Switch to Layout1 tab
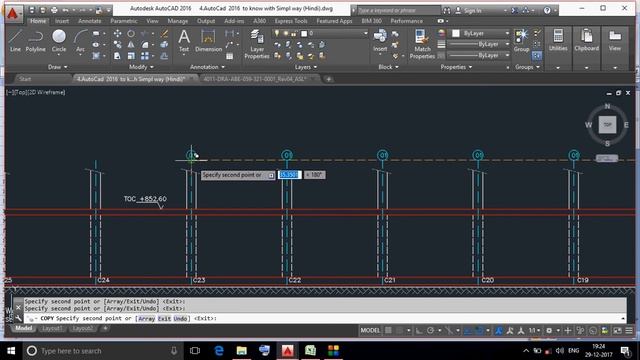Viewport: 640px width, 360px height. tap(52, 329)
